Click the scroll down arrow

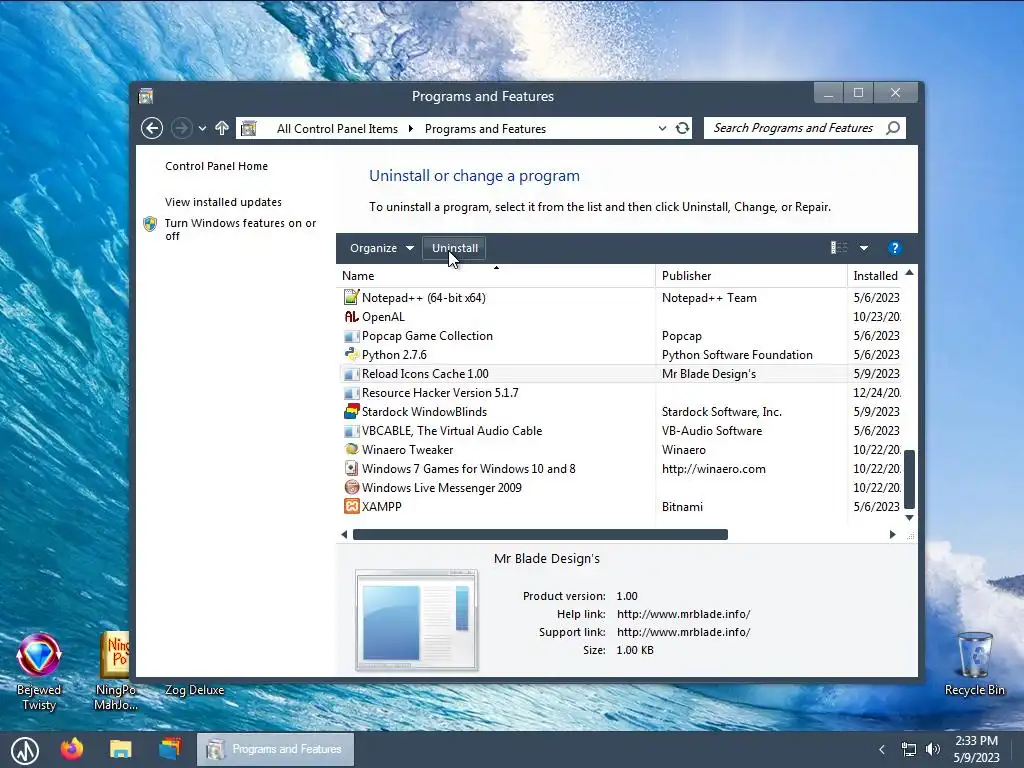[909, 517]
